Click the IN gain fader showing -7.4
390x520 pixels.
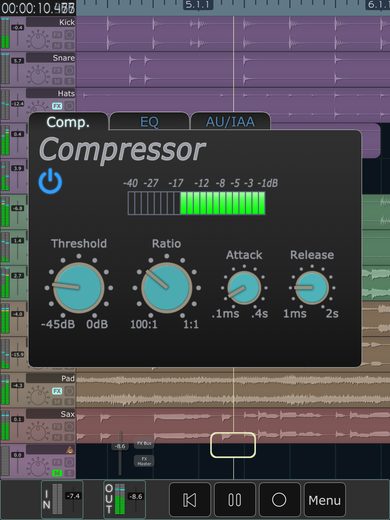pos(73,496)
